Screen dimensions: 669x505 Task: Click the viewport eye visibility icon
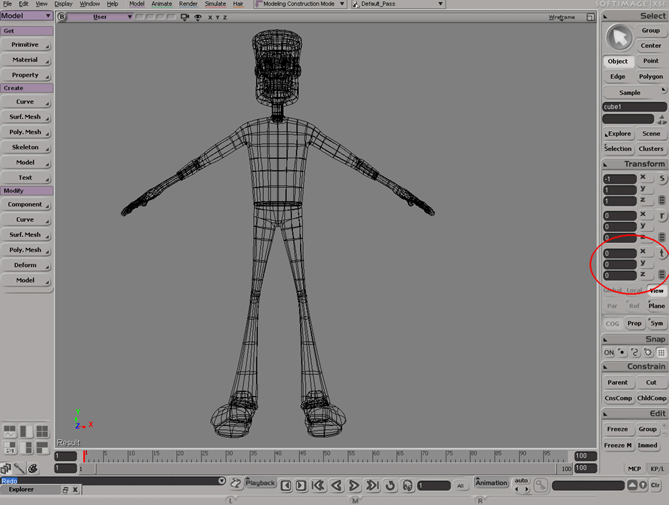point(197,17)
